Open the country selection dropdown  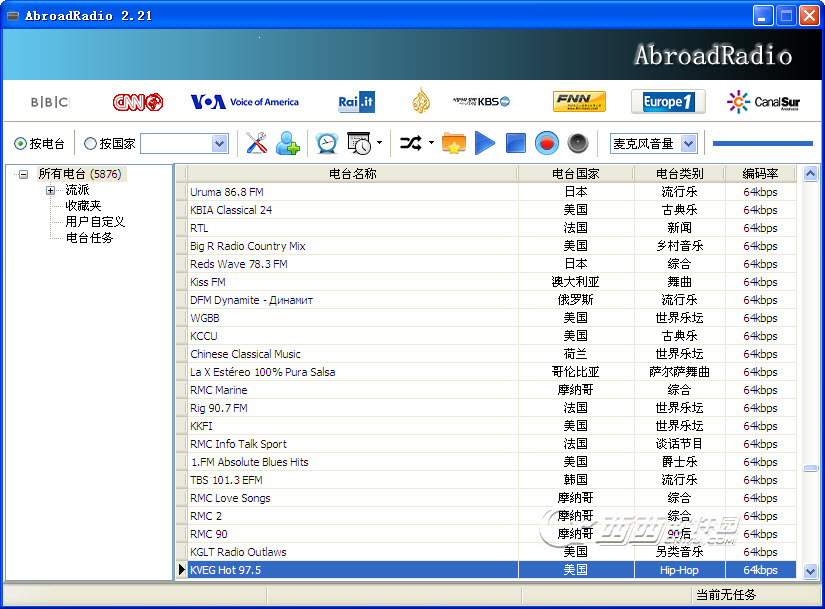coord(220,144)
